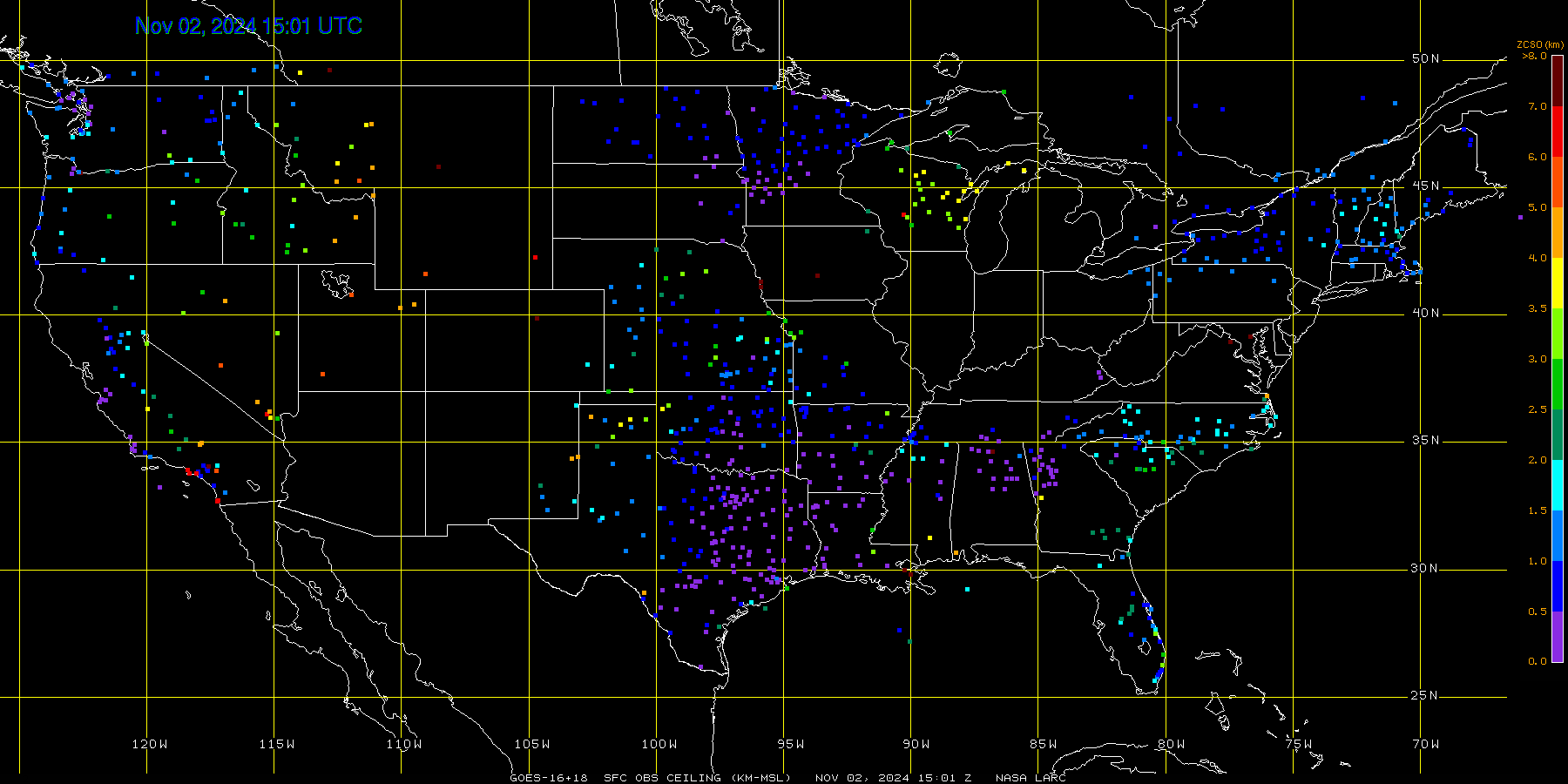Image resolution: width=1568 pixels, height=784 pixels.
Task: Click the '25N' latitude label
Action: [1426, 695]
